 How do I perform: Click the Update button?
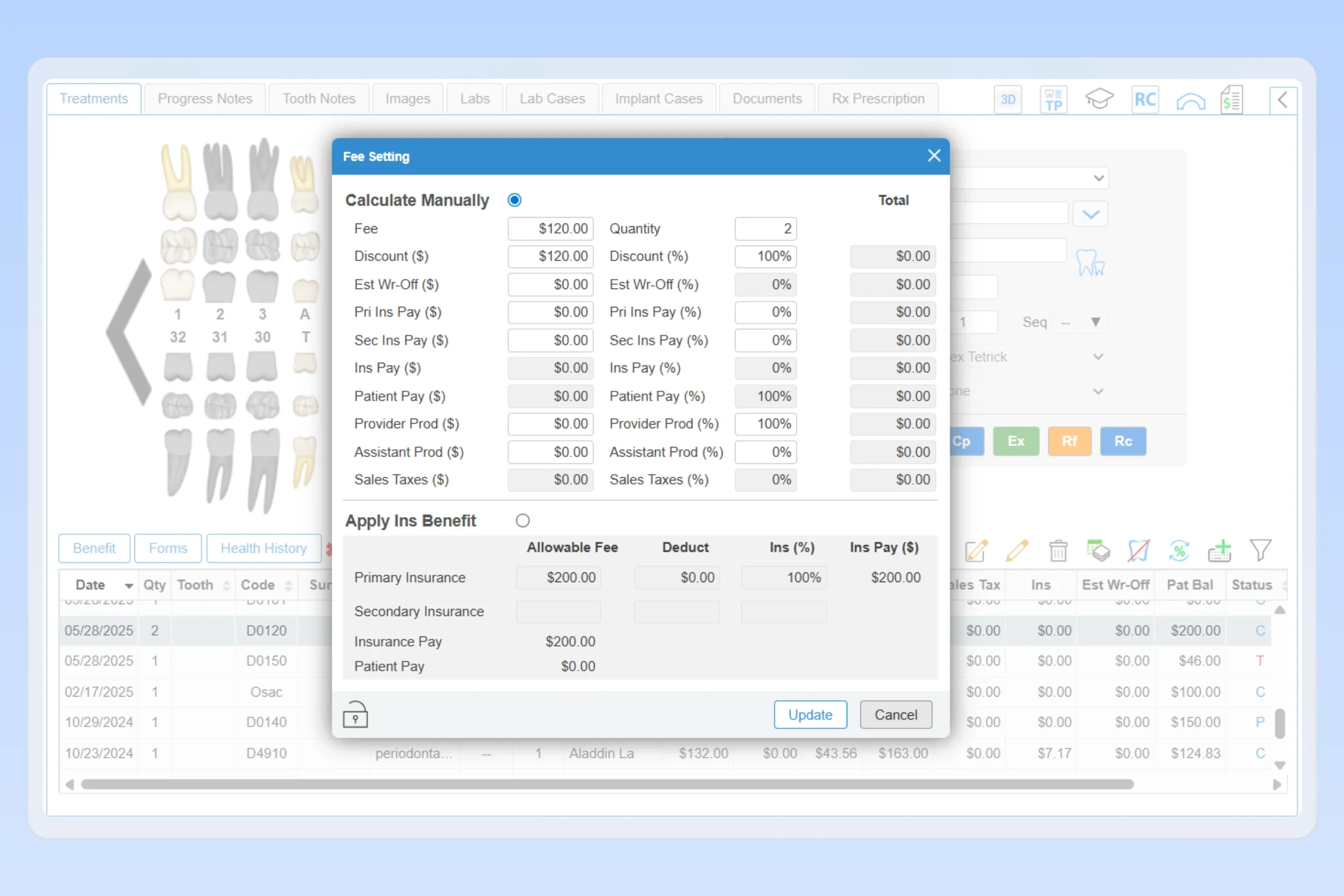click(810, 714)
